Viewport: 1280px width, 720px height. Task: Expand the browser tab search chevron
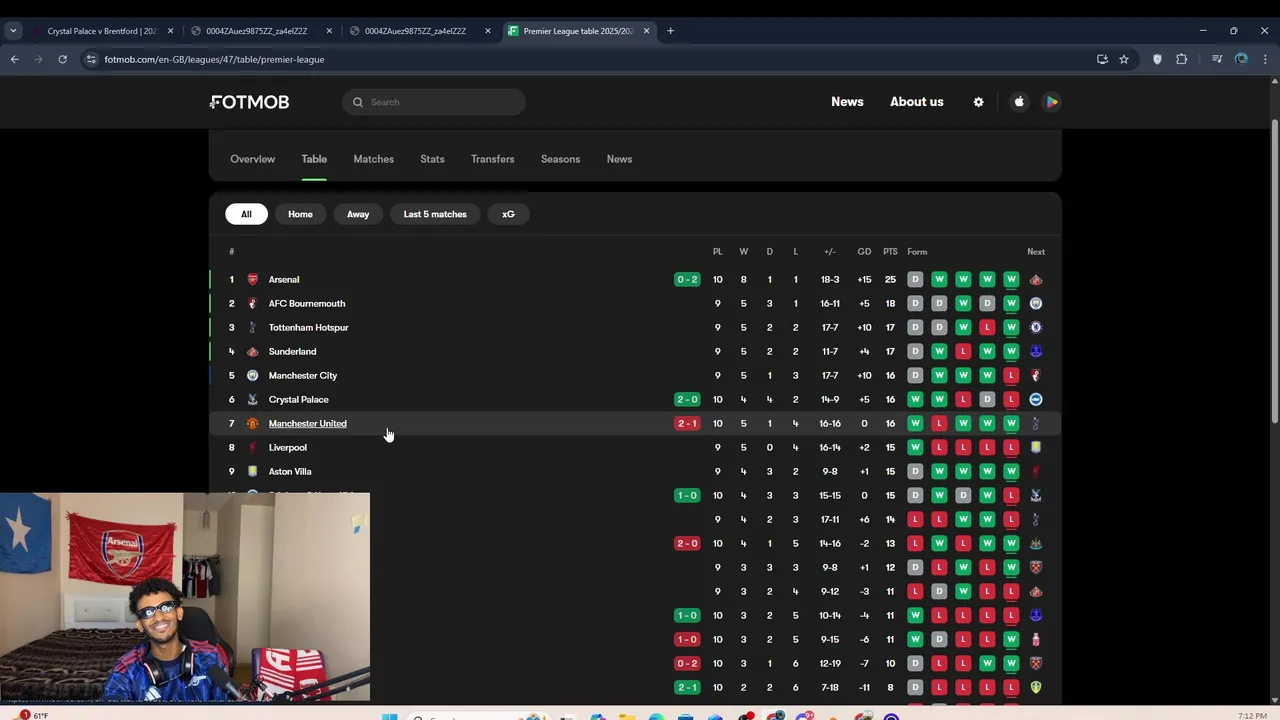coord(13,31)
